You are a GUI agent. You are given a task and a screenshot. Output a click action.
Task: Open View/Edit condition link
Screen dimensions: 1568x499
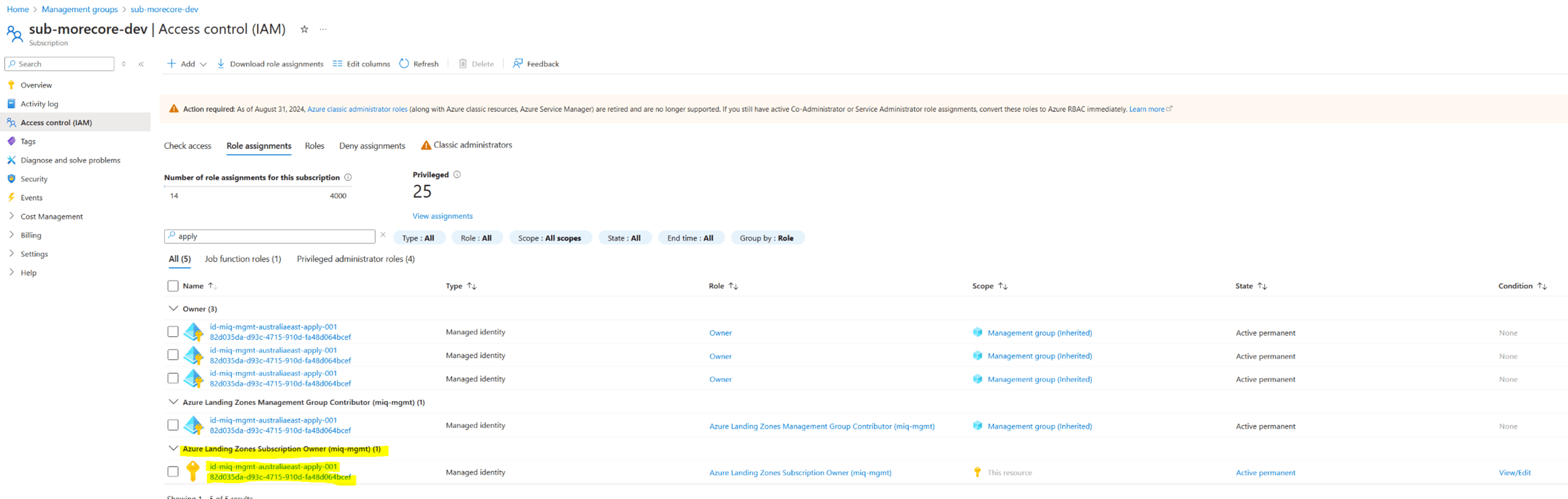tap(1514, 473)
